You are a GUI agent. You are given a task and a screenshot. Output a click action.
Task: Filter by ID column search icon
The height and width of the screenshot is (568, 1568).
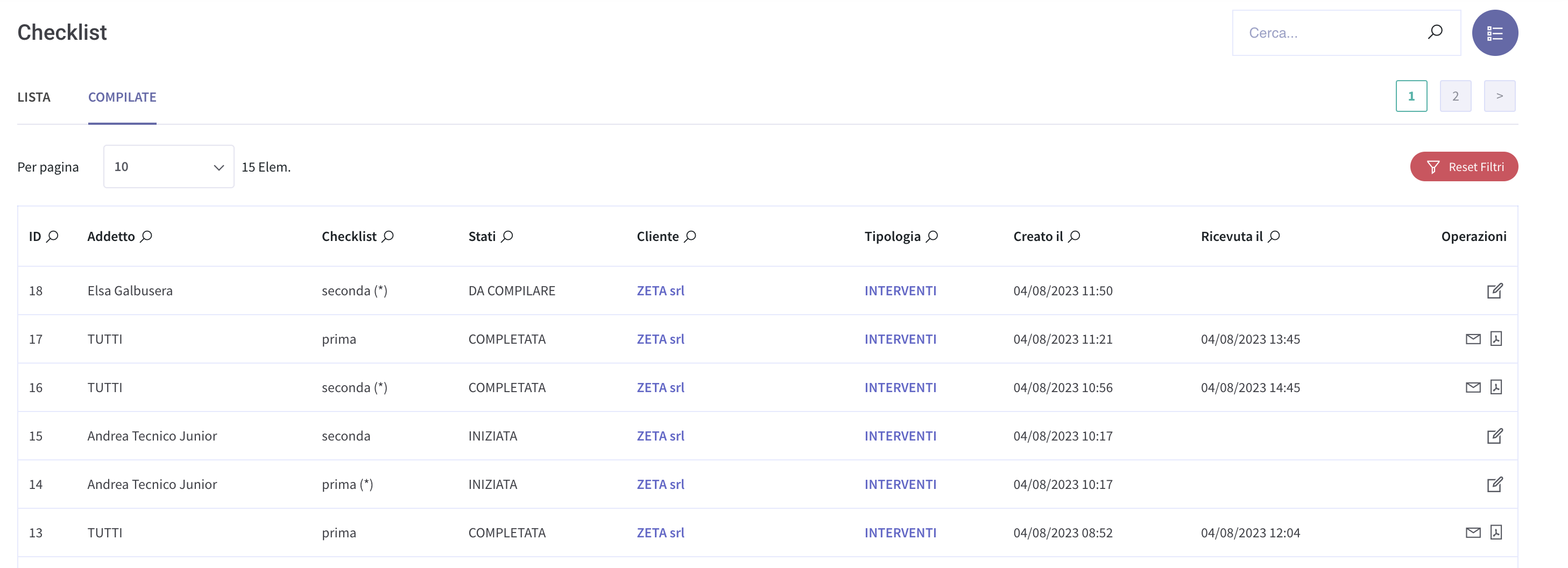(x=53, y=236)
